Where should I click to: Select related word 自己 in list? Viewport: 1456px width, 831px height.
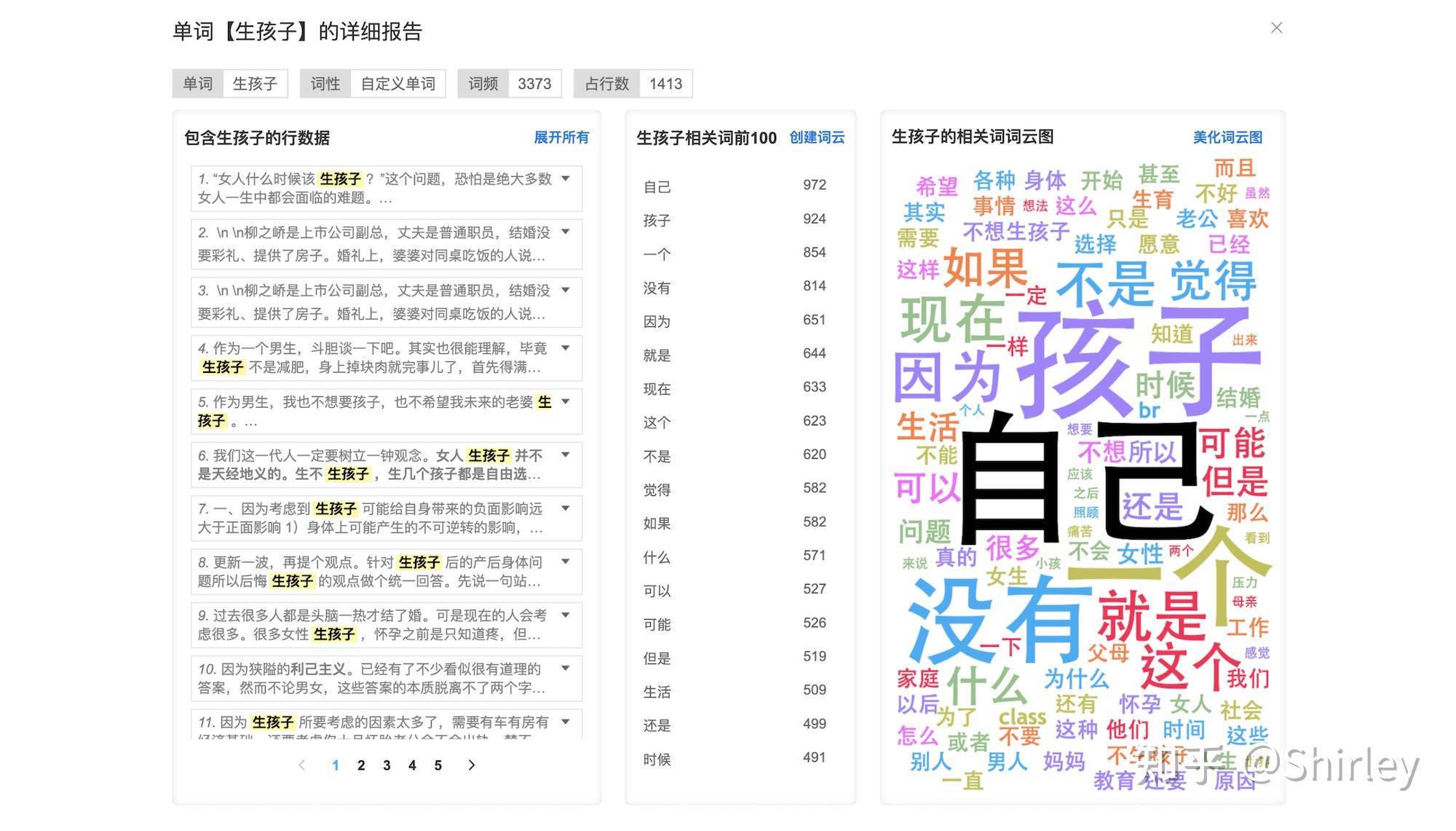[657, 186]
